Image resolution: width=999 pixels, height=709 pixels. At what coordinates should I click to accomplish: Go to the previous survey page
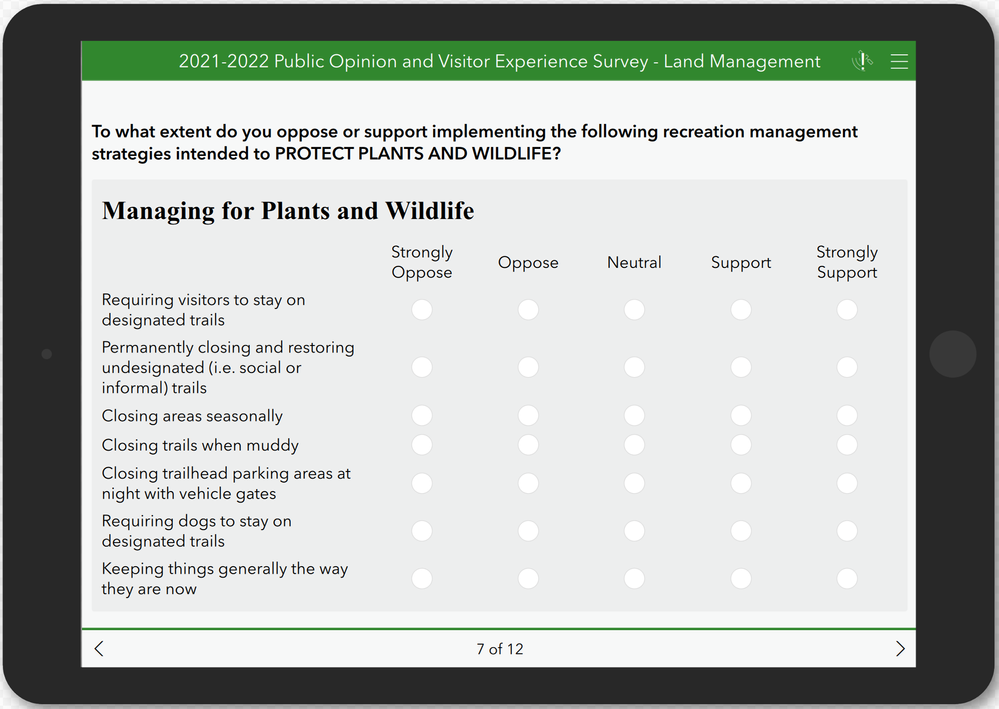pyautogui.click(x=99, y=649)
